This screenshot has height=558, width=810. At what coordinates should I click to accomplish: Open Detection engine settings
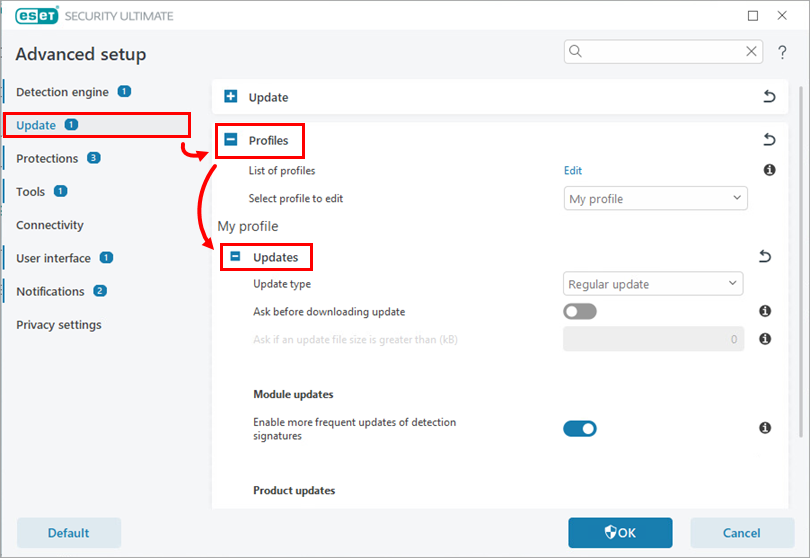click(x=63, y=92)
